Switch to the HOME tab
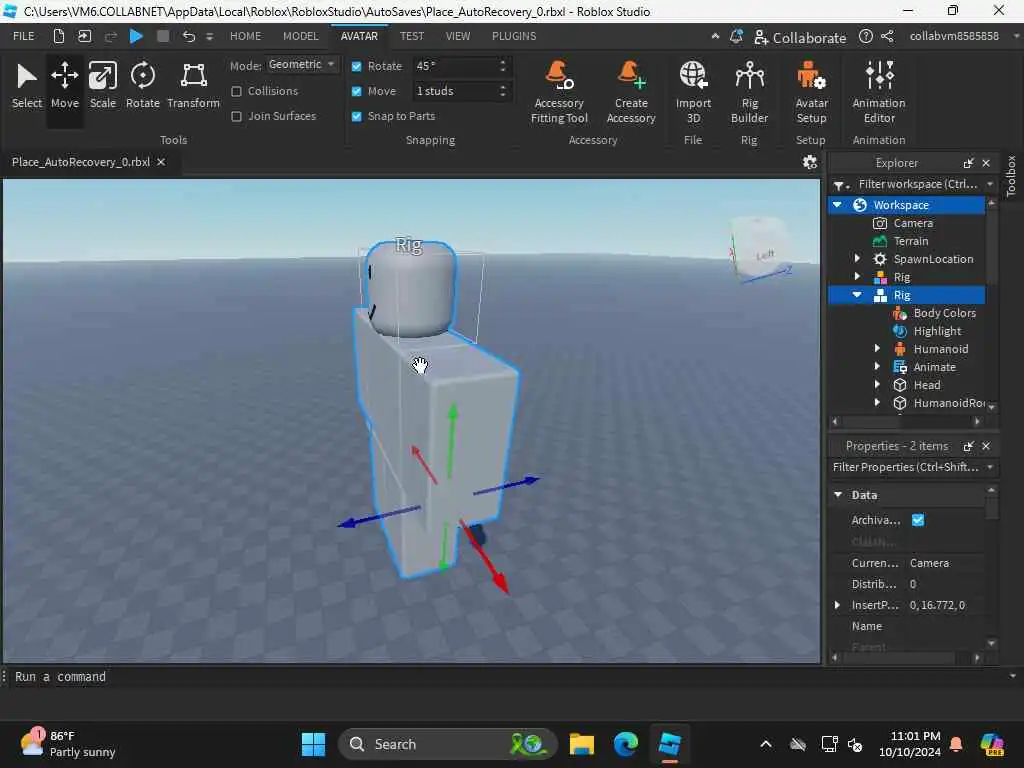 pyautogui.click(x=245, y=37)
